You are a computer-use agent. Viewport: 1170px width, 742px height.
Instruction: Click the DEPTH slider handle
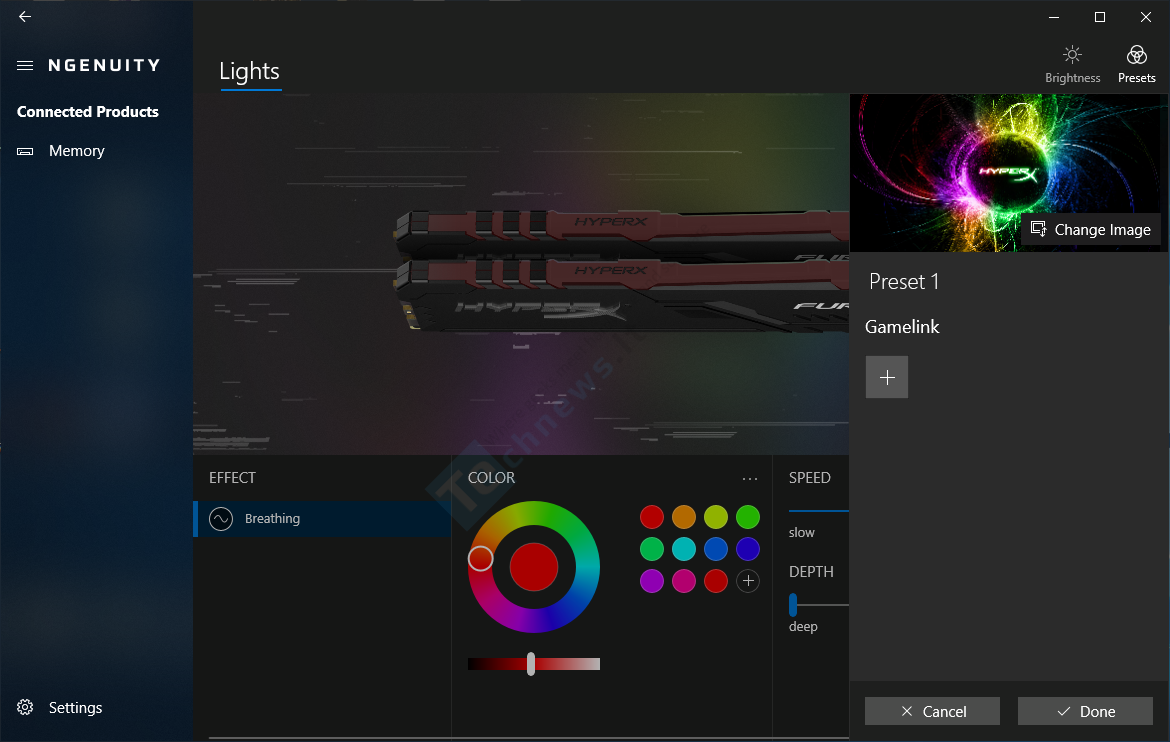coord(793,605)
